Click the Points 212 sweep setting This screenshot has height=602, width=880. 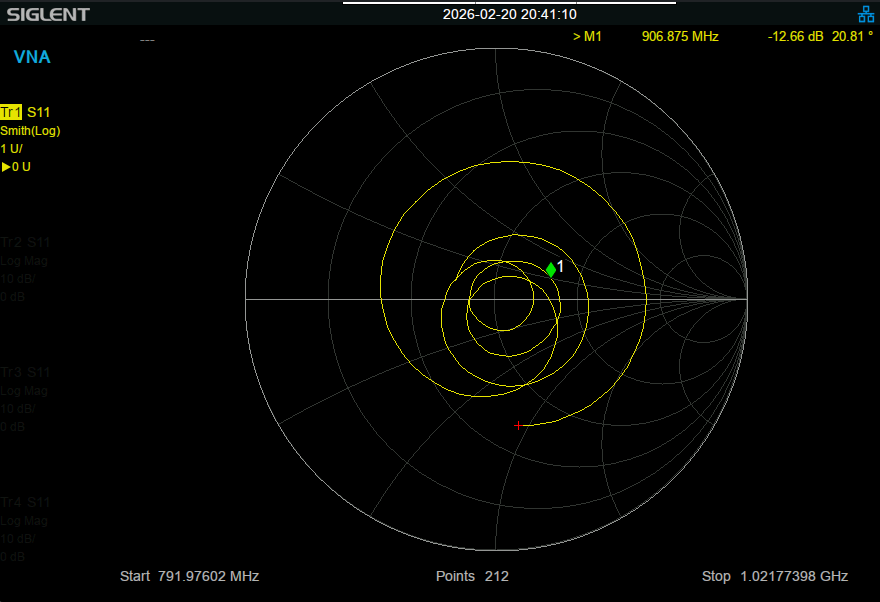tap(470, 576)
